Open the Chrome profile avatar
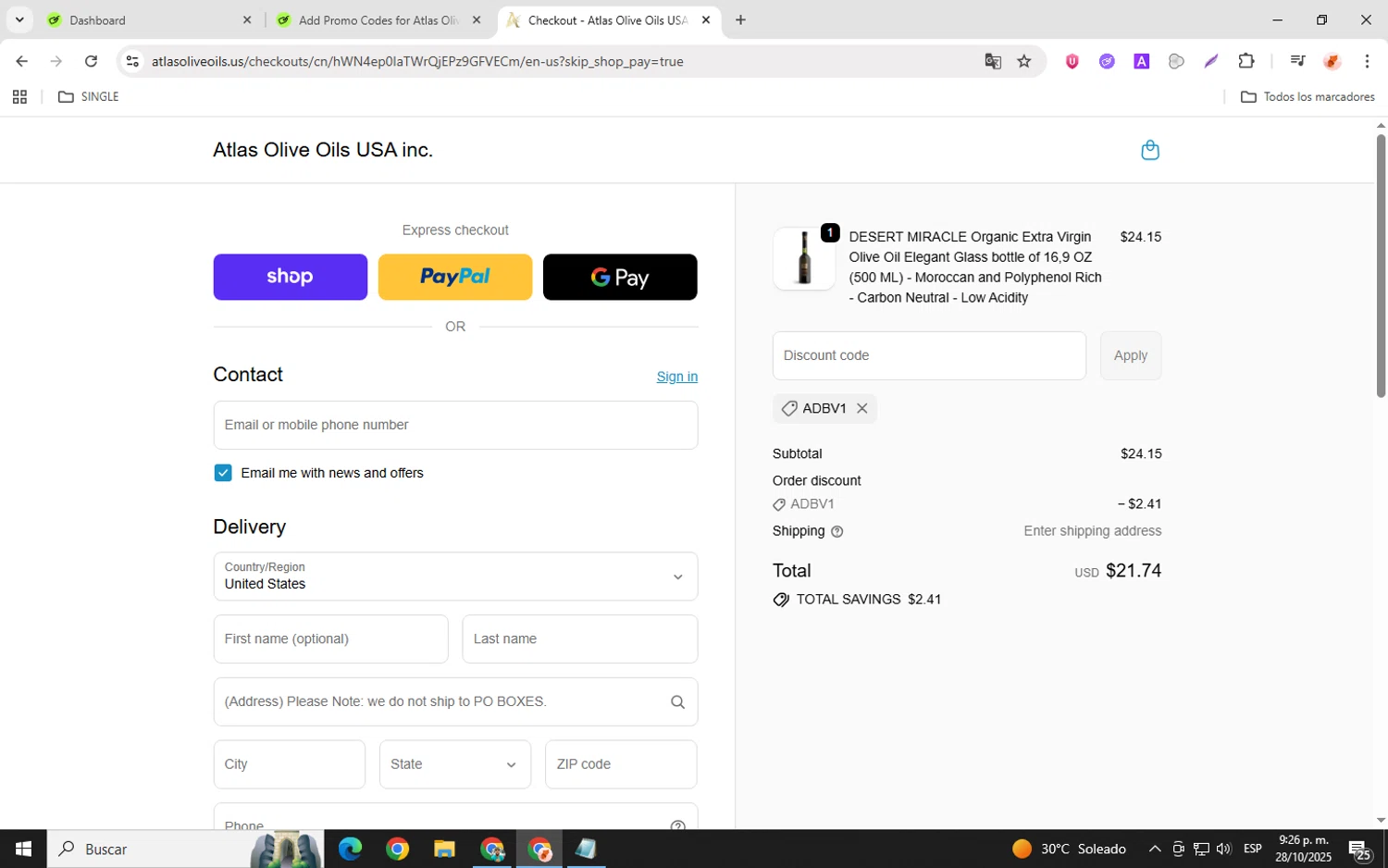Image resolution: width=1388 pixels, height=868 pixels. click(1332, 61)
